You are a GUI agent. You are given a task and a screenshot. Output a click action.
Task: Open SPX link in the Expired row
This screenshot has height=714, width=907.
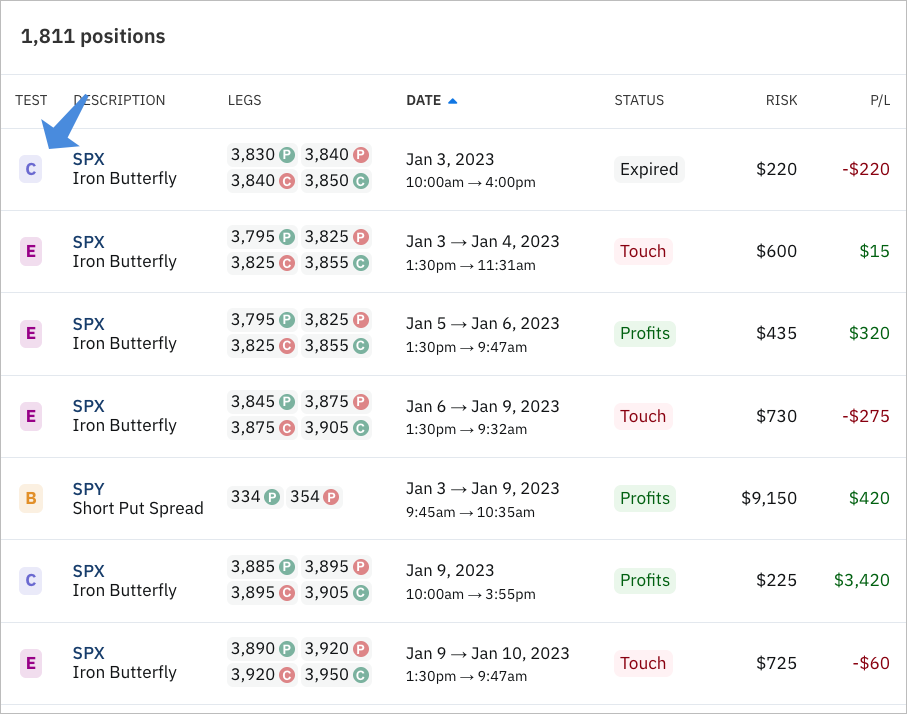(x=89, y=159)
